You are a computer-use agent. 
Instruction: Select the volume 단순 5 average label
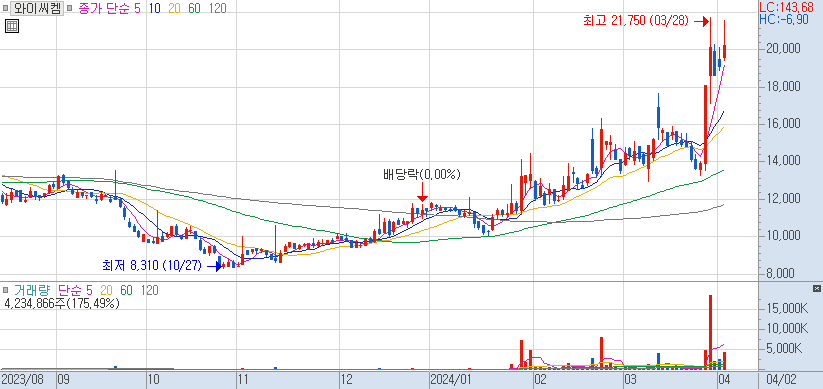tap(76, 290)
